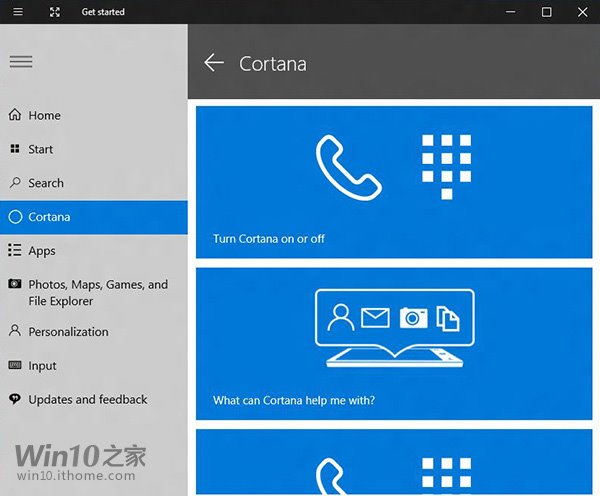Click the Input keyboard icon
Image resolution: width=600 pixels, height=496 pixels.
click(x=15, y=365)
